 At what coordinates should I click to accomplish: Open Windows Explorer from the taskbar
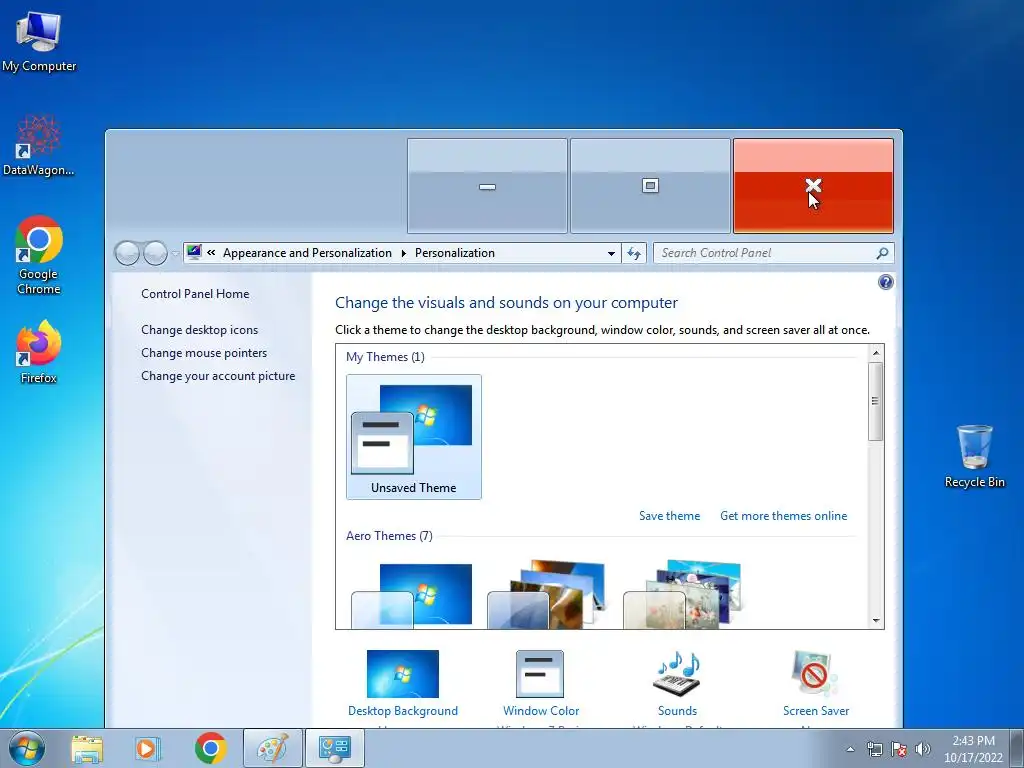coord(87,748)
